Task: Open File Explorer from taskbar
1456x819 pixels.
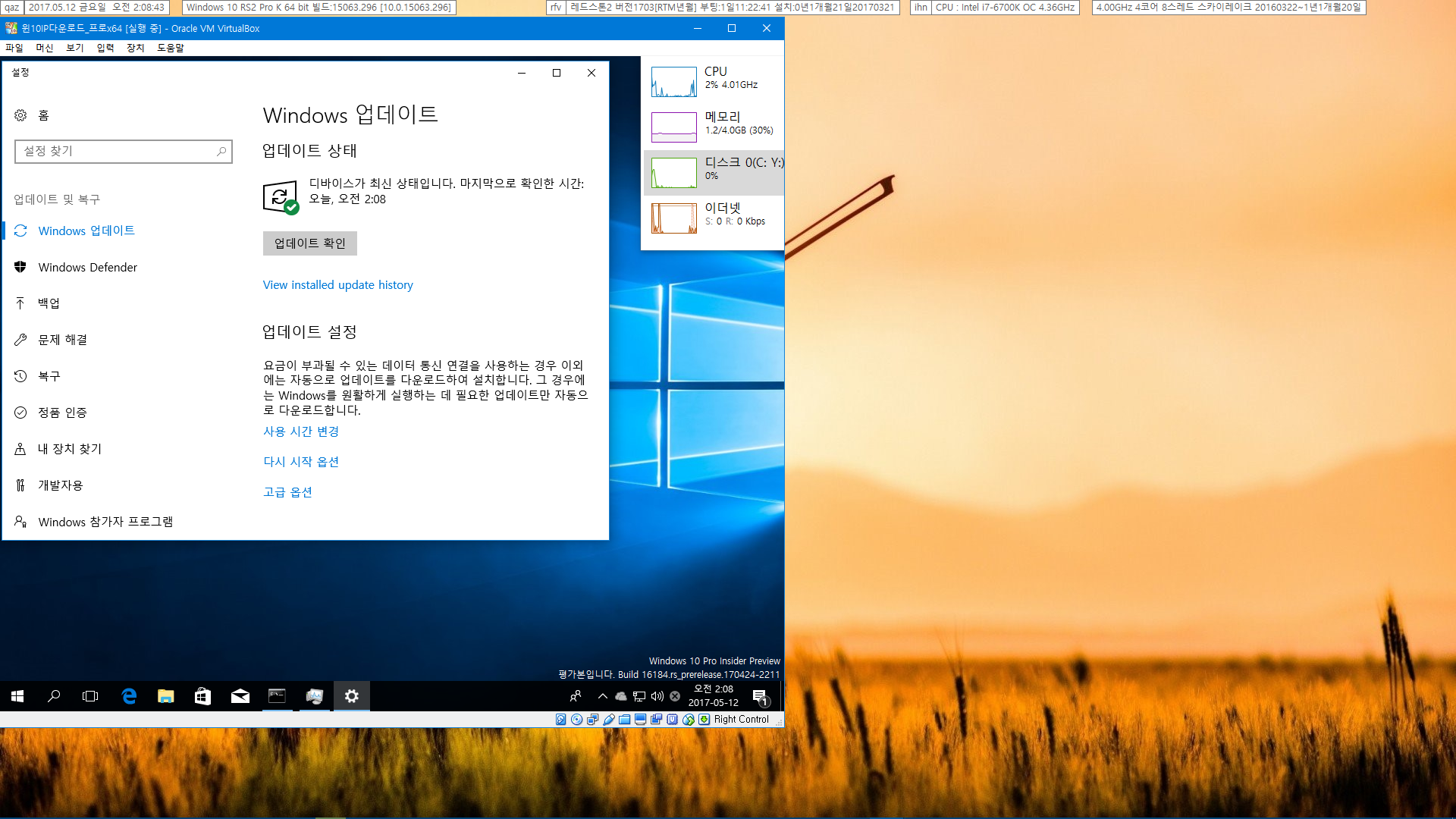Action: click(165, 696)
